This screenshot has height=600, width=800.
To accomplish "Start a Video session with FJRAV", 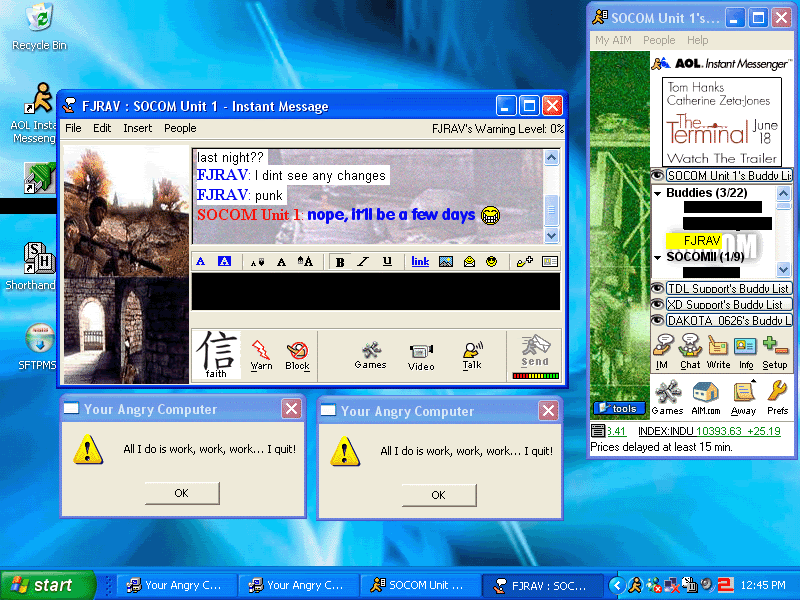I will click(421, 356).
